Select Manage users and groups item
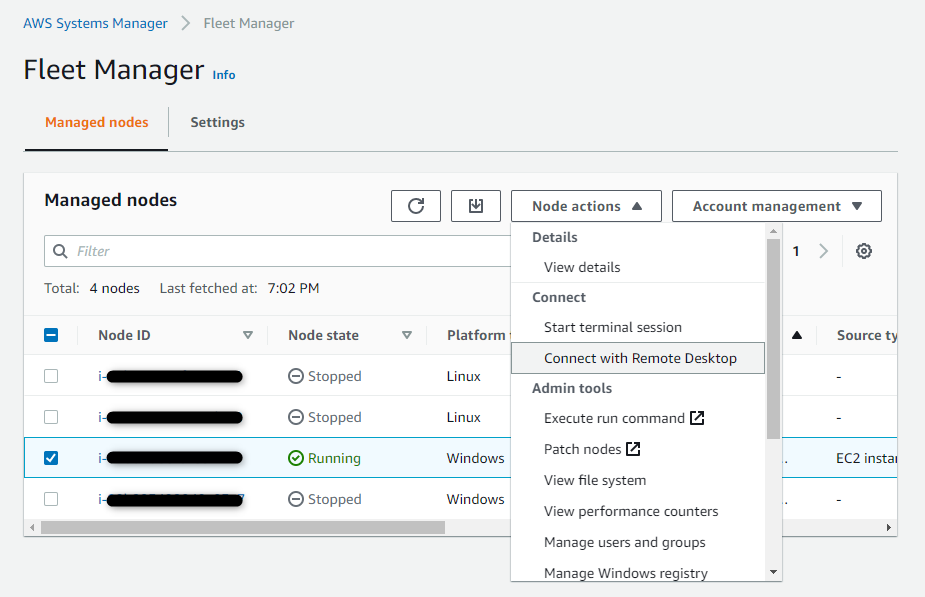The height and width of the screenshot is (597, 925). [638, 542]
